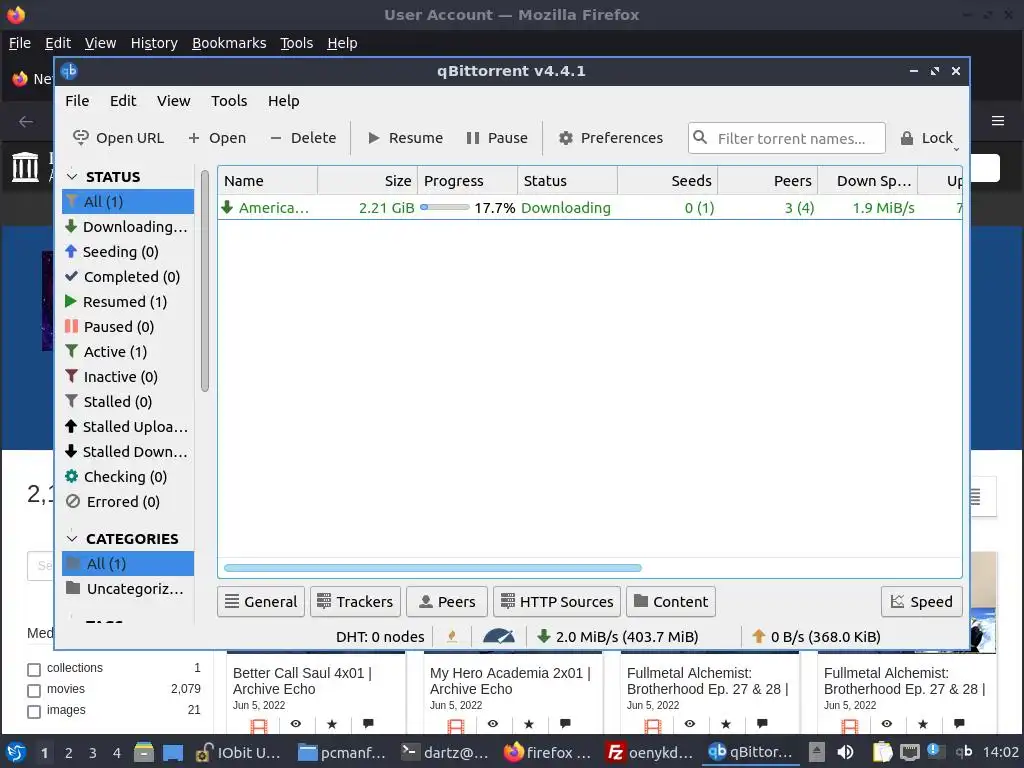This screenshot has height=768, width=1024.
Task: Click the volume icon in system tray
Action: [x=845, y=752]
